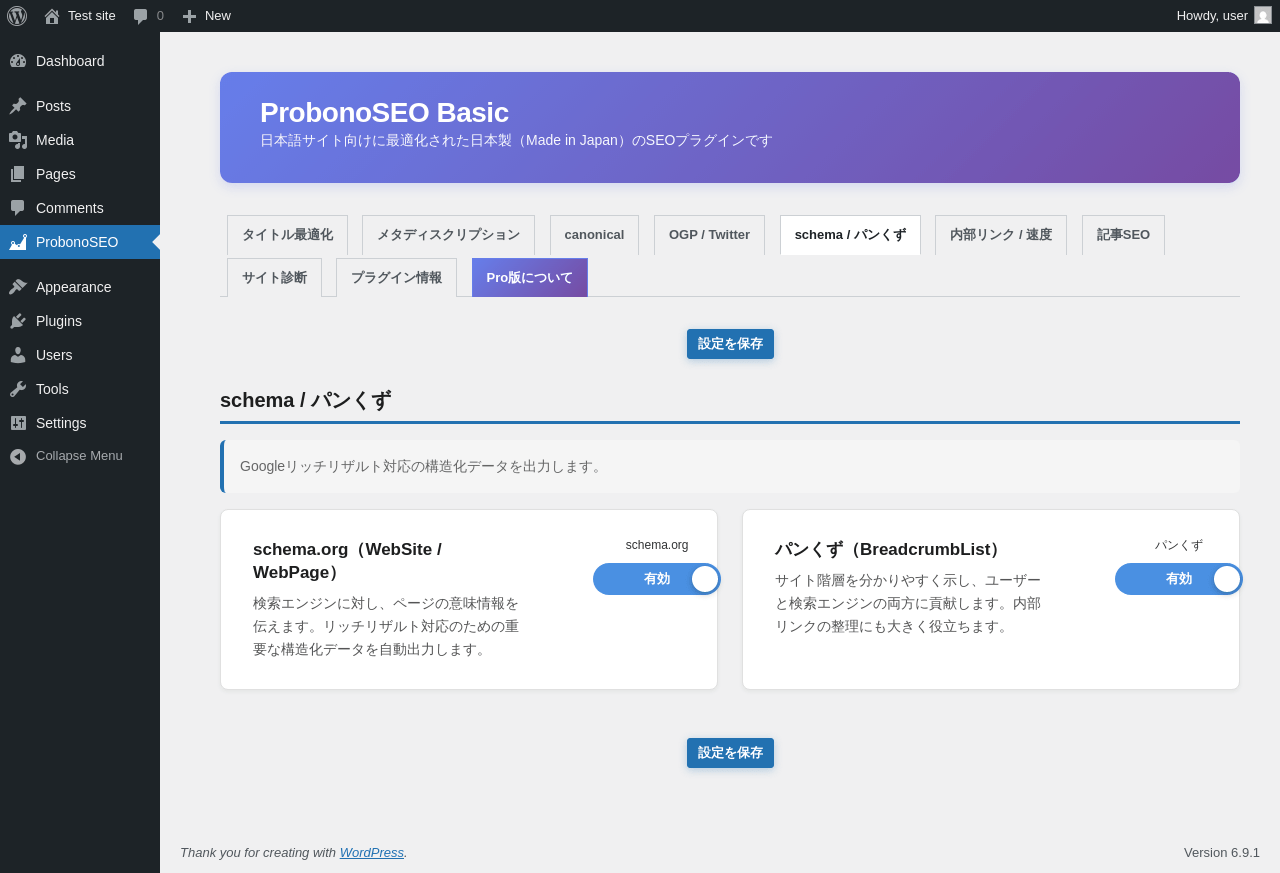Screen dimensions: 1280x873
Task: Click the Googleリッチリザルト notice text
Action: point(423,466)
